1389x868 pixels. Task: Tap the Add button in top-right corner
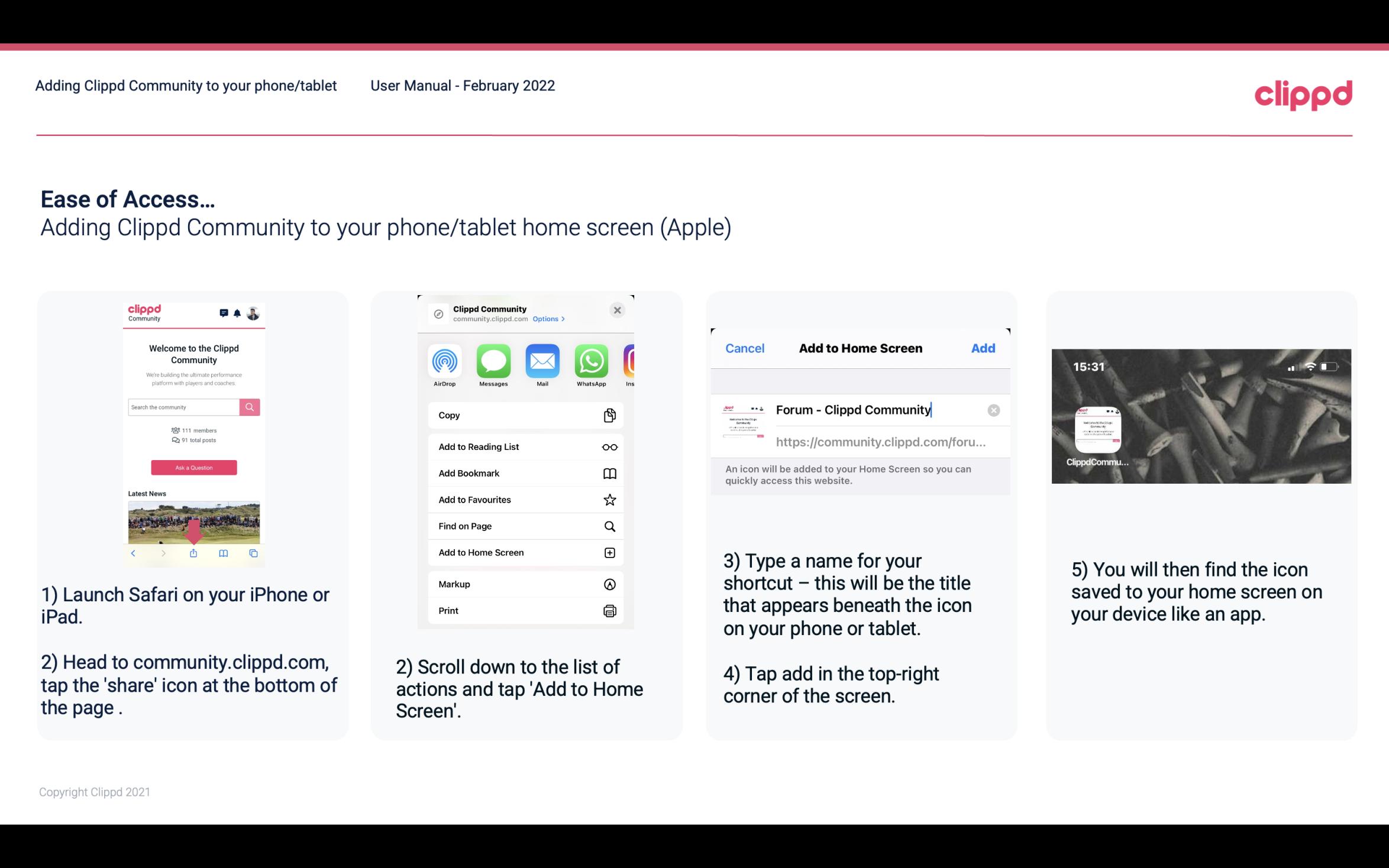[983, 348]
